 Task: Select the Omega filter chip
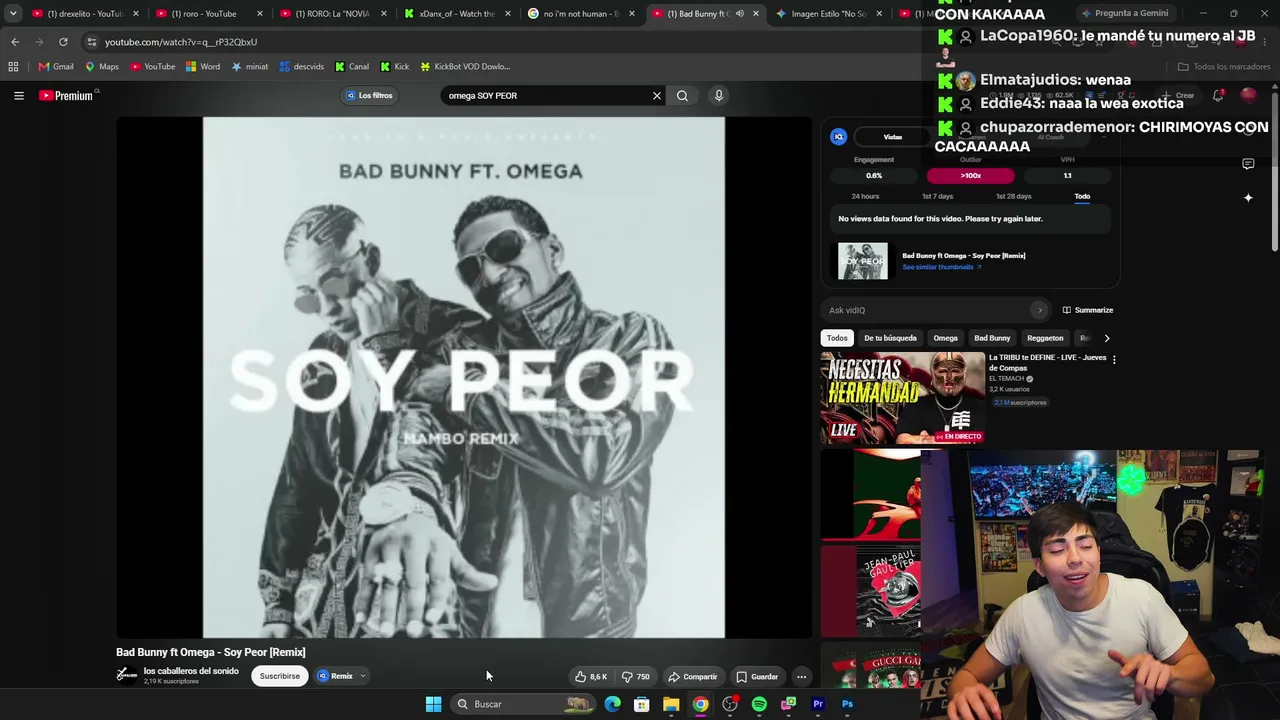(x=945, y=338)
